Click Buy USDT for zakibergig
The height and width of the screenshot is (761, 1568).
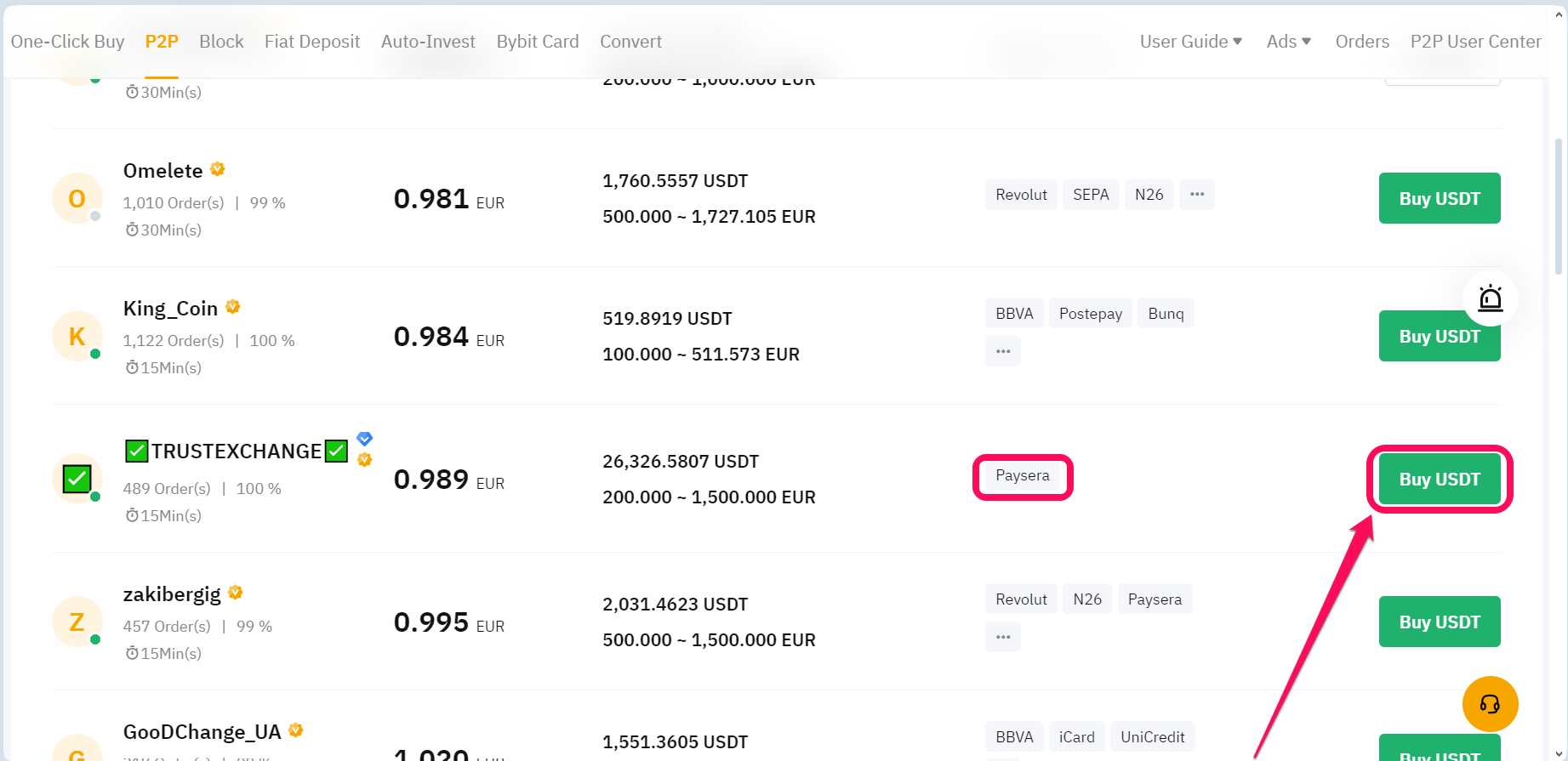[x=1440, y=622]
